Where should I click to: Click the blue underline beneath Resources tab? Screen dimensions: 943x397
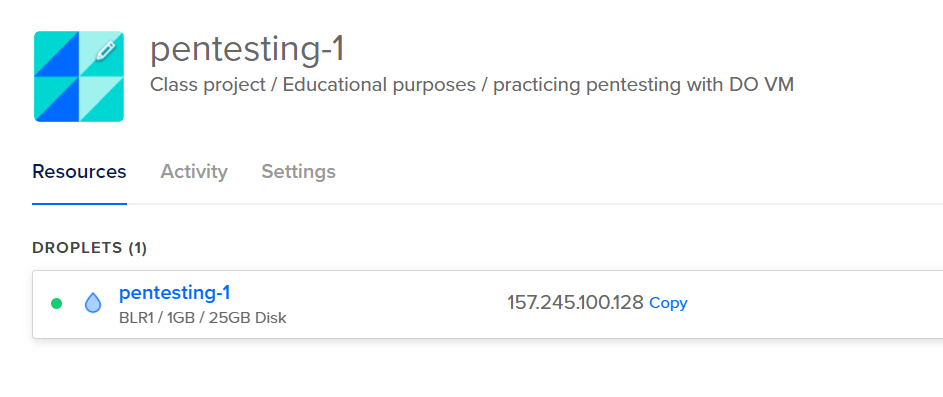point(79,203)
